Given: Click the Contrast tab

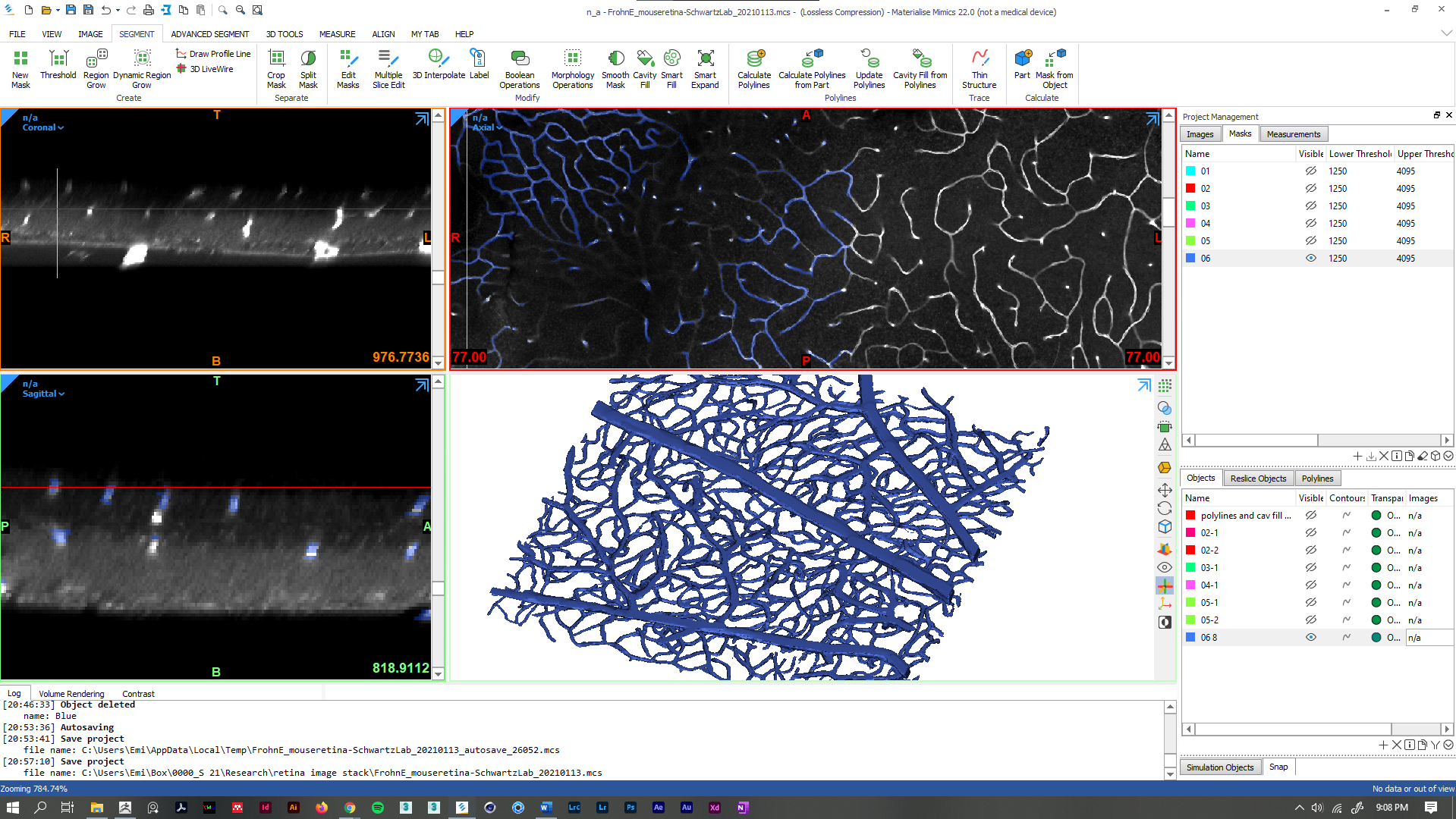Looking at the screenshot, I should (138, 694).
